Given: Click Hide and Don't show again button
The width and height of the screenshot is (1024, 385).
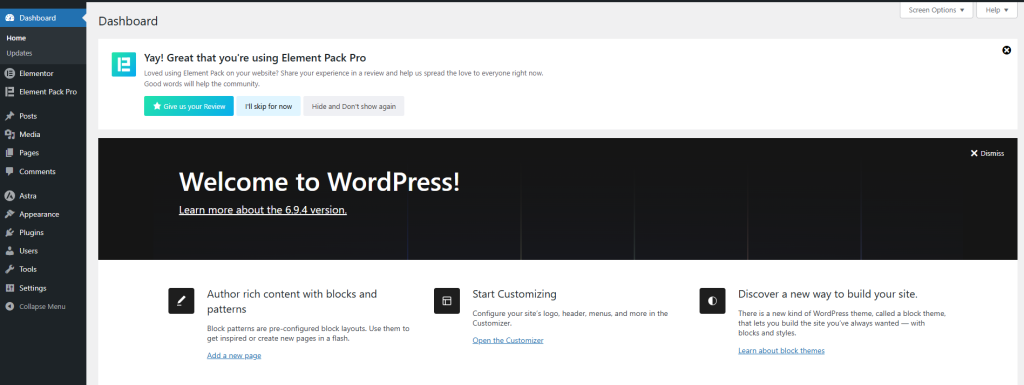Looking at the screenshot, I should coord(354,106).
